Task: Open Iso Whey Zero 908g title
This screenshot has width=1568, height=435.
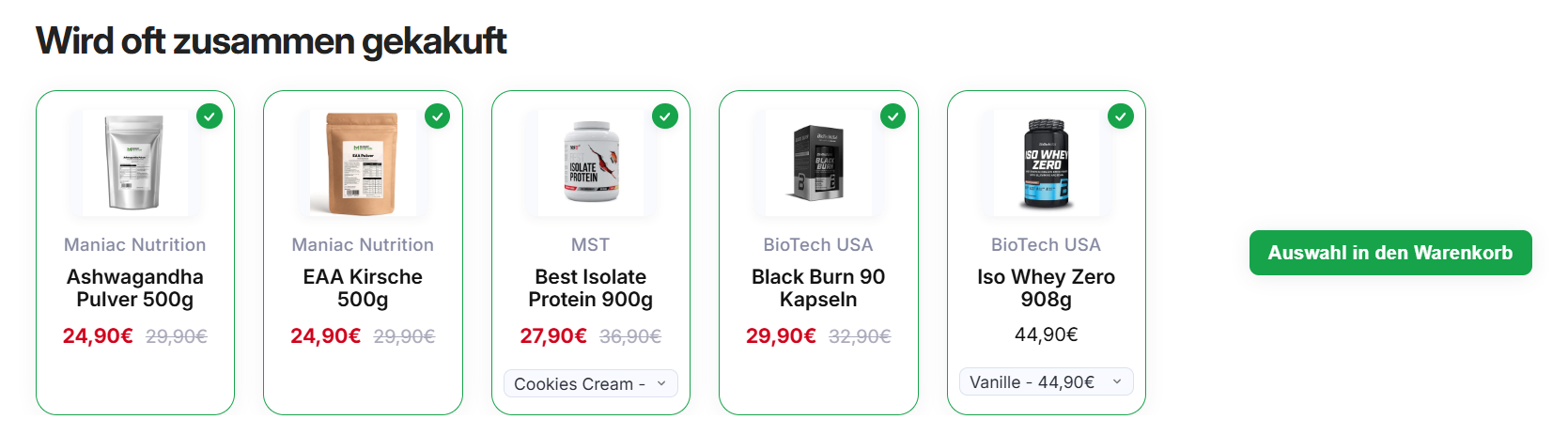Action: pyautogui.click(x=1046, y=287)
